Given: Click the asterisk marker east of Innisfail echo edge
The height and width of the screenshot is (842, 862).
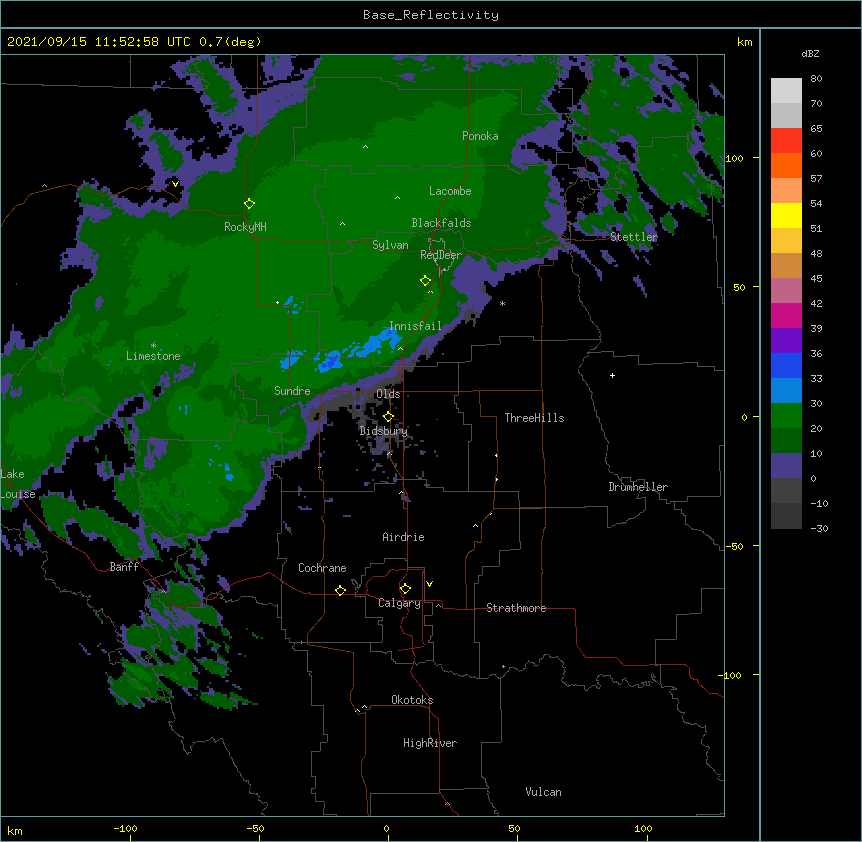Looking at the screenshot, I should pyautogui.click(x=502, y=304).
